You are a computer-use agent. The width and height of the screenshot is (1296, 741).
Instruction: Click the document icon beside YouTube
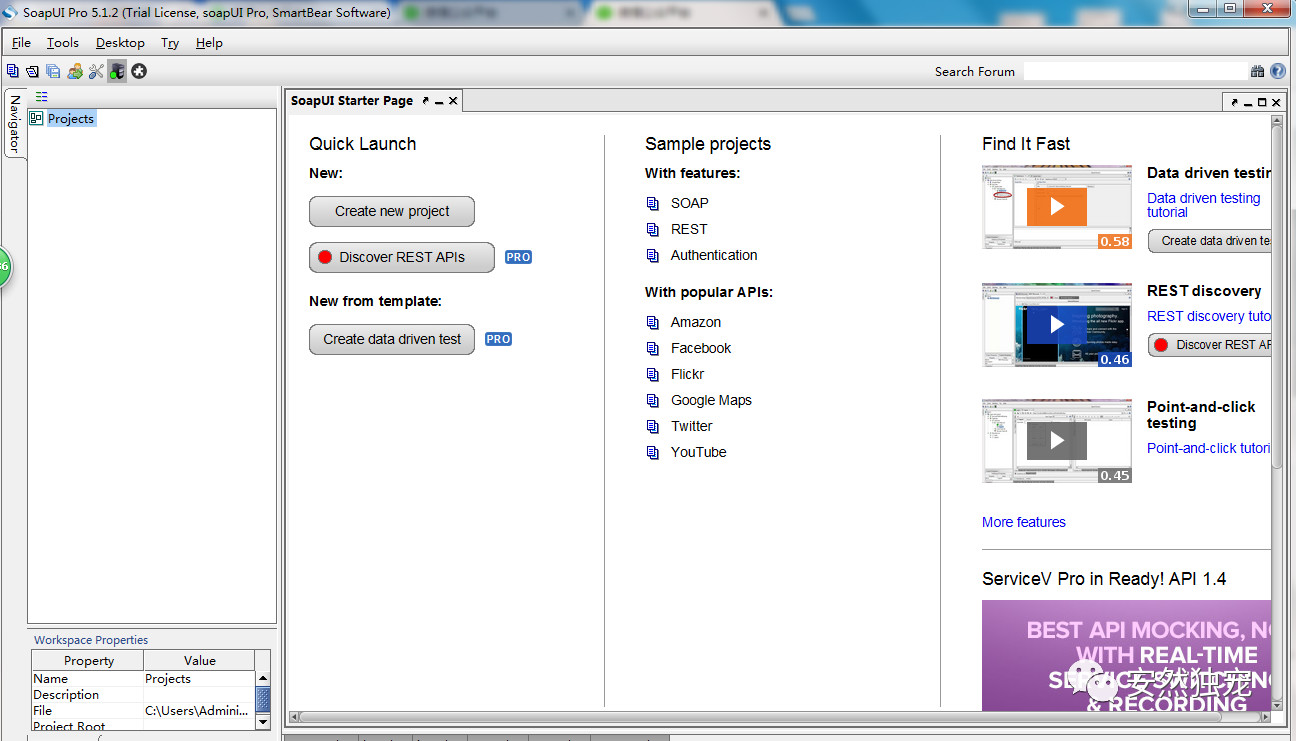[x=653, y=452]
